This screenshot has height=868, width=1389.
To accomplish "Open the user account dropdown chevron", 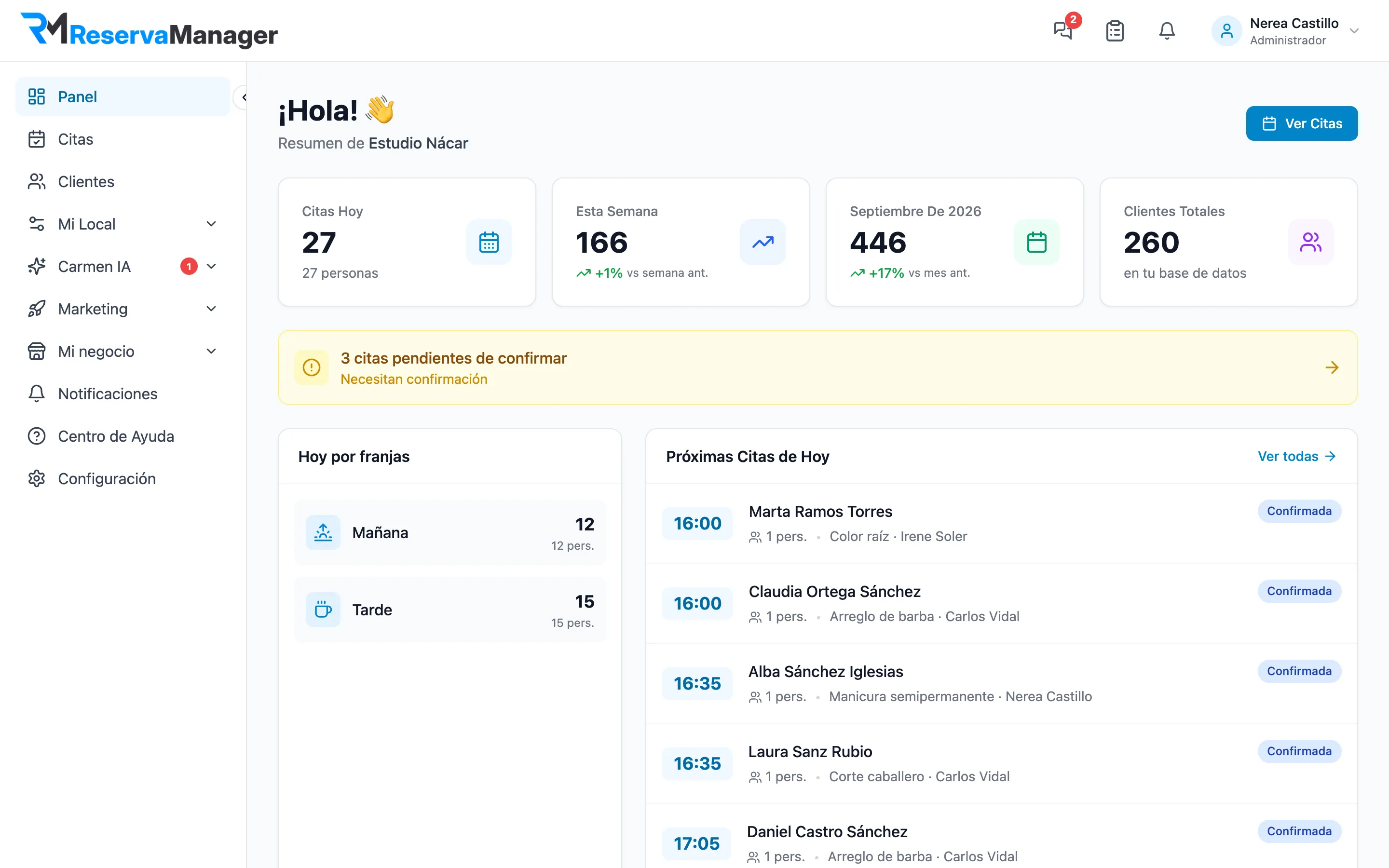I will coord(1354,31).
